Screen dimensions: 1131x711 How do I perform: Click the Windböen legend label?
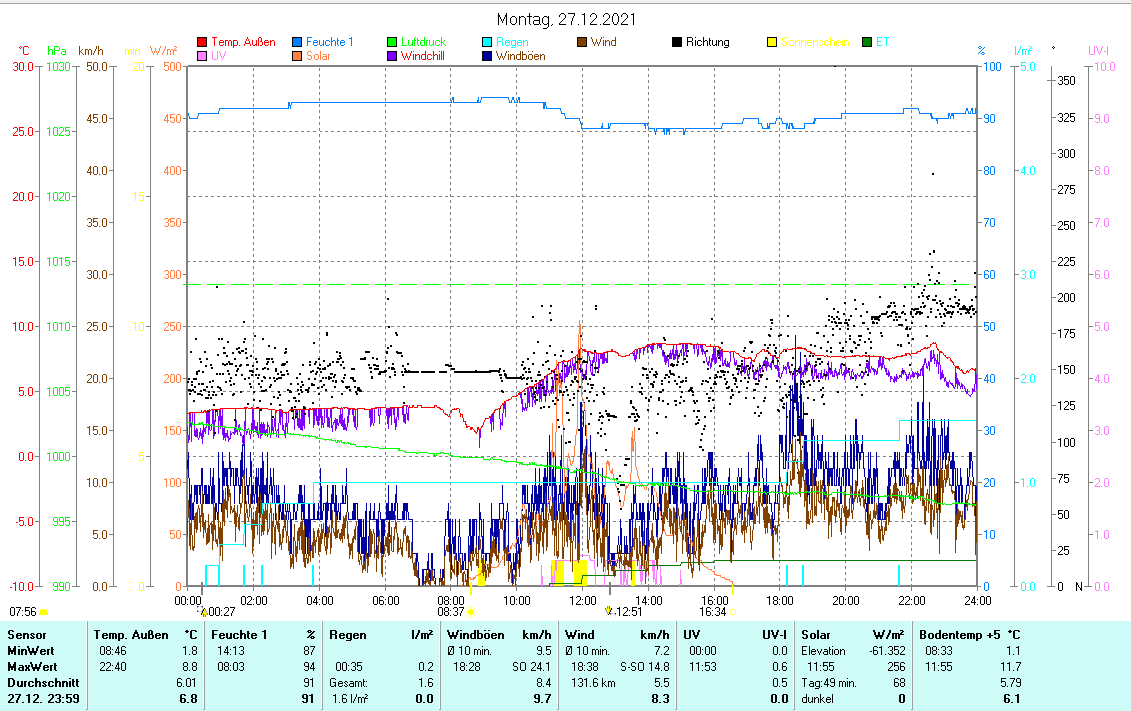520,57
